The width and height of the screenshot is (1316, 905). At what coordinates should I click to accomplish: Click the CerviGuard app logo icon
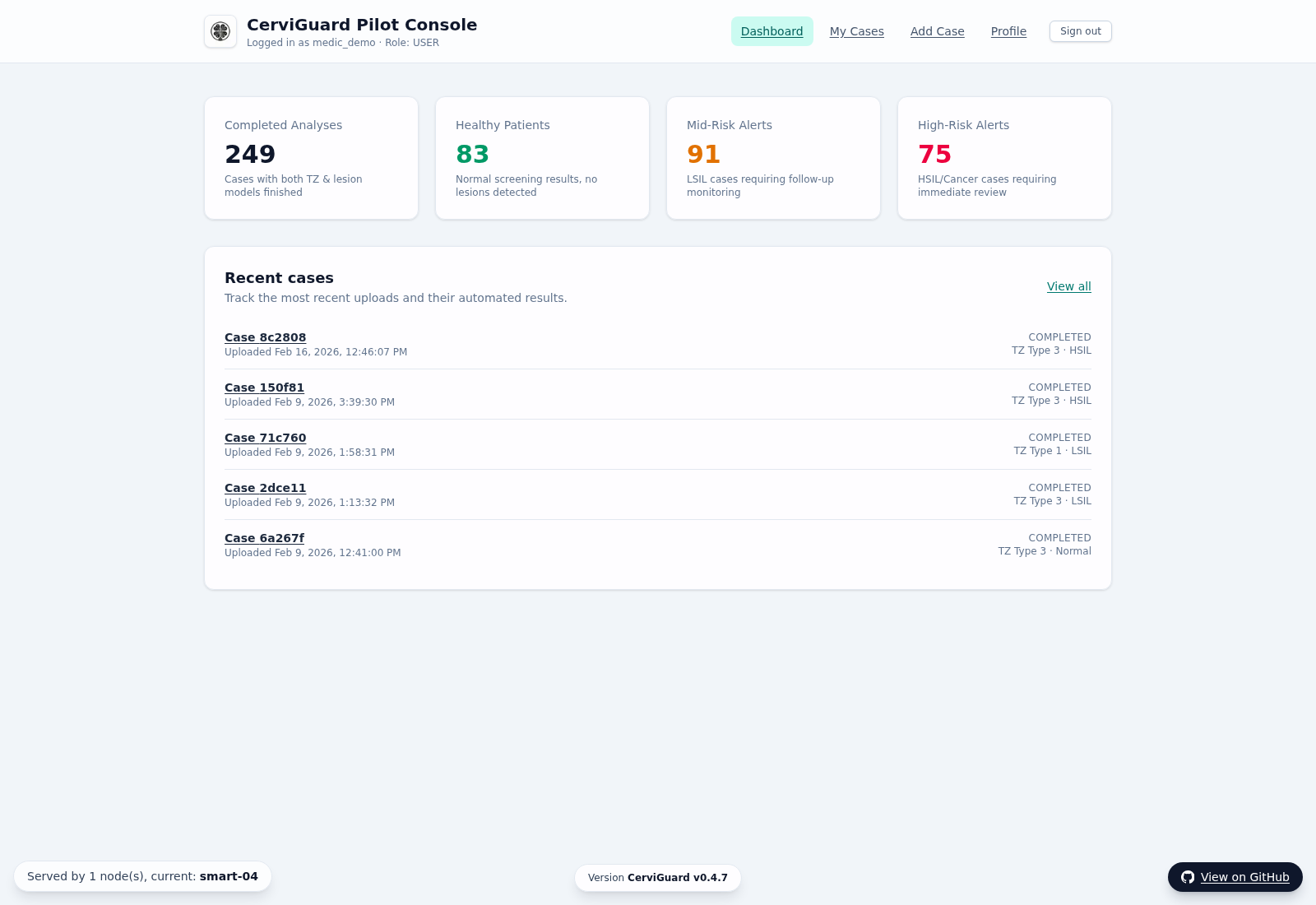(220, 31)
